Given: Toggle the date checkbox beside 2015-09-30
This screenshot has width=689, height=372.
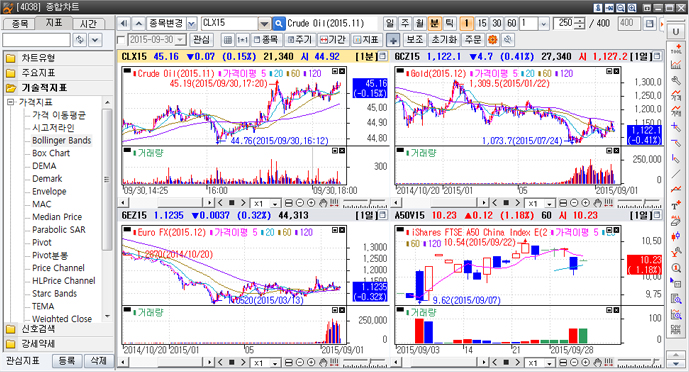Looking at the screenshot, I should click(122, 40).
